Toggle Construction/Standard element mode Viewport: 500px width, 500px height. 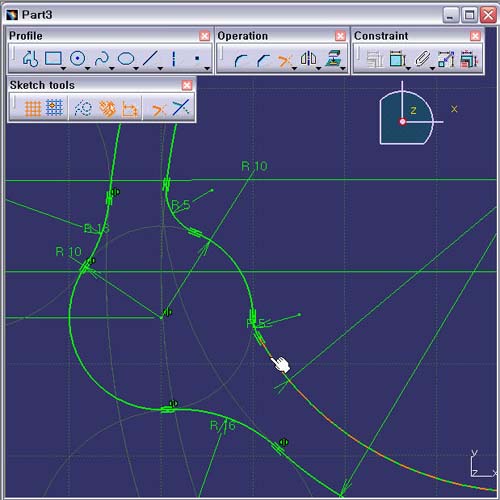83,108
